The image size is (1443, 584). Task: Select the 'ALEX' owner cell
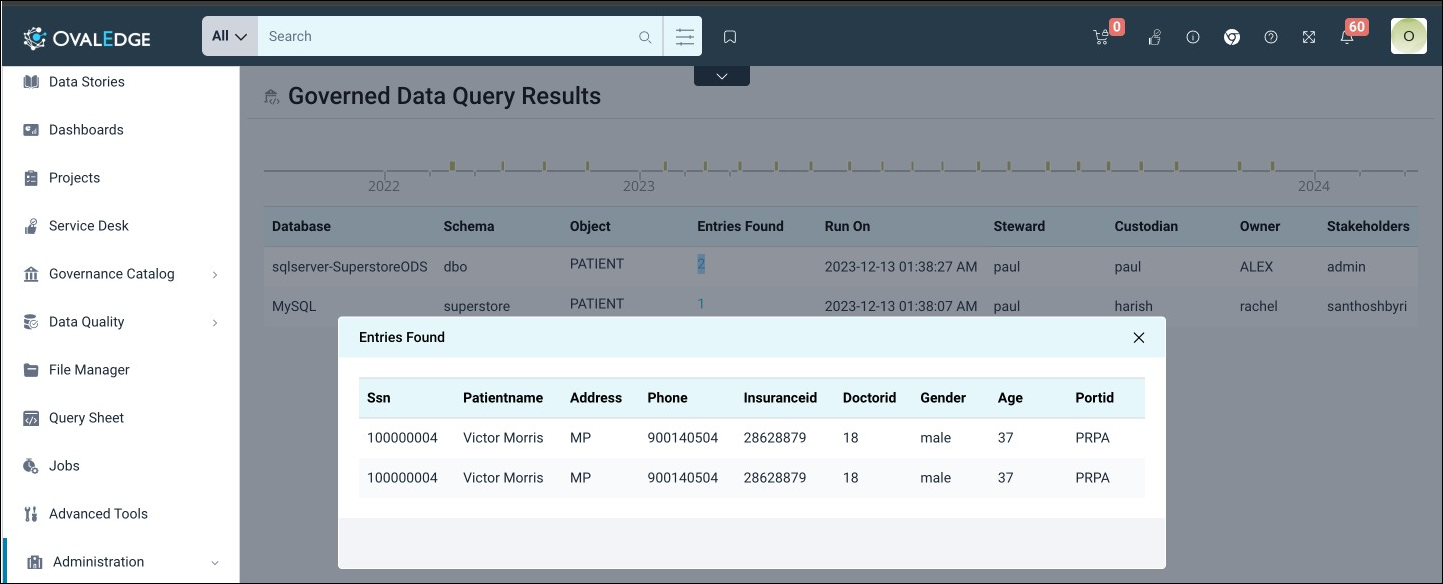pyautogui.click(x=1258, y=267)
